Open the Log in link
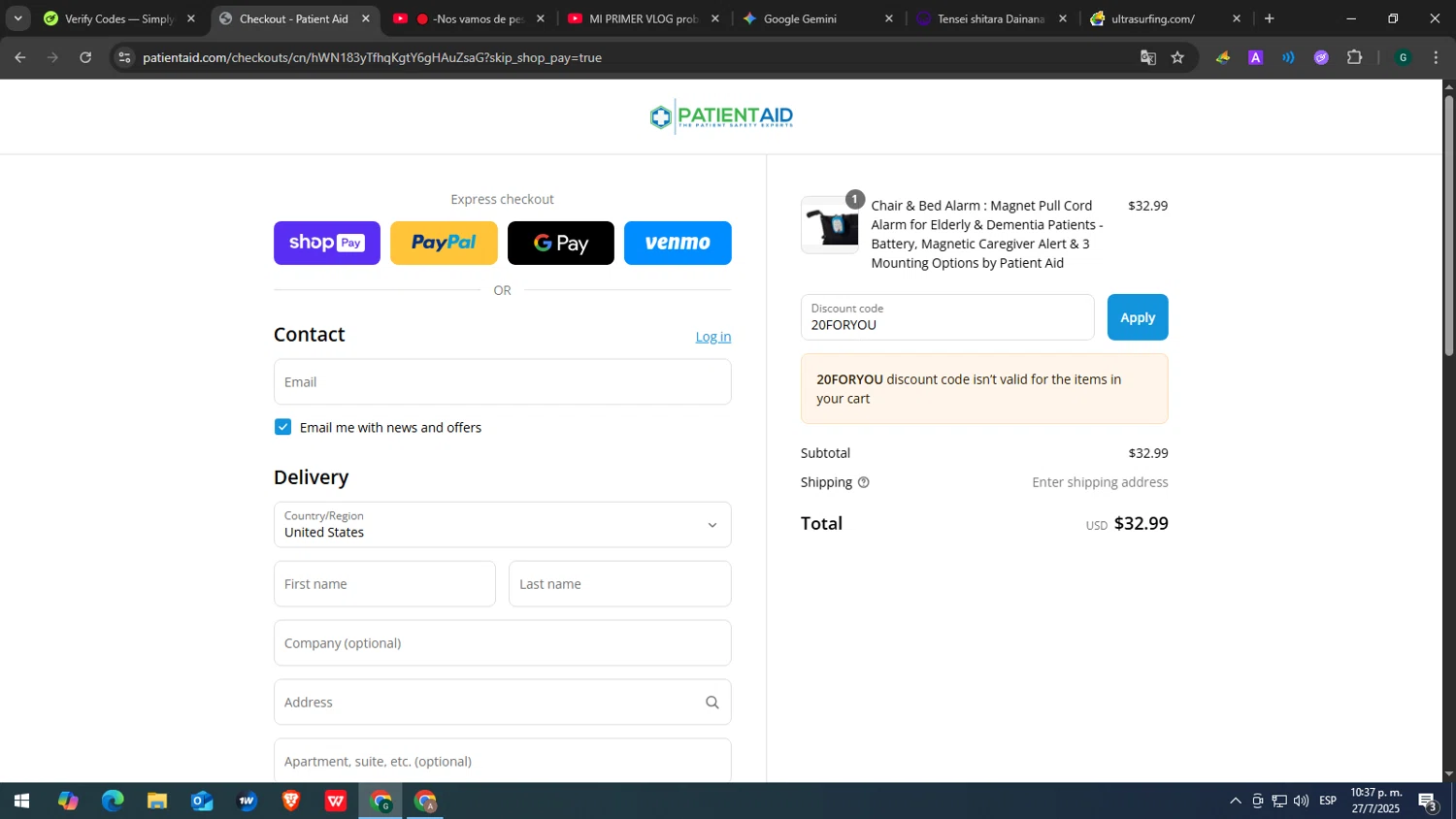The height and width of the screenshot is (819, 1456). tap(713, 337)
